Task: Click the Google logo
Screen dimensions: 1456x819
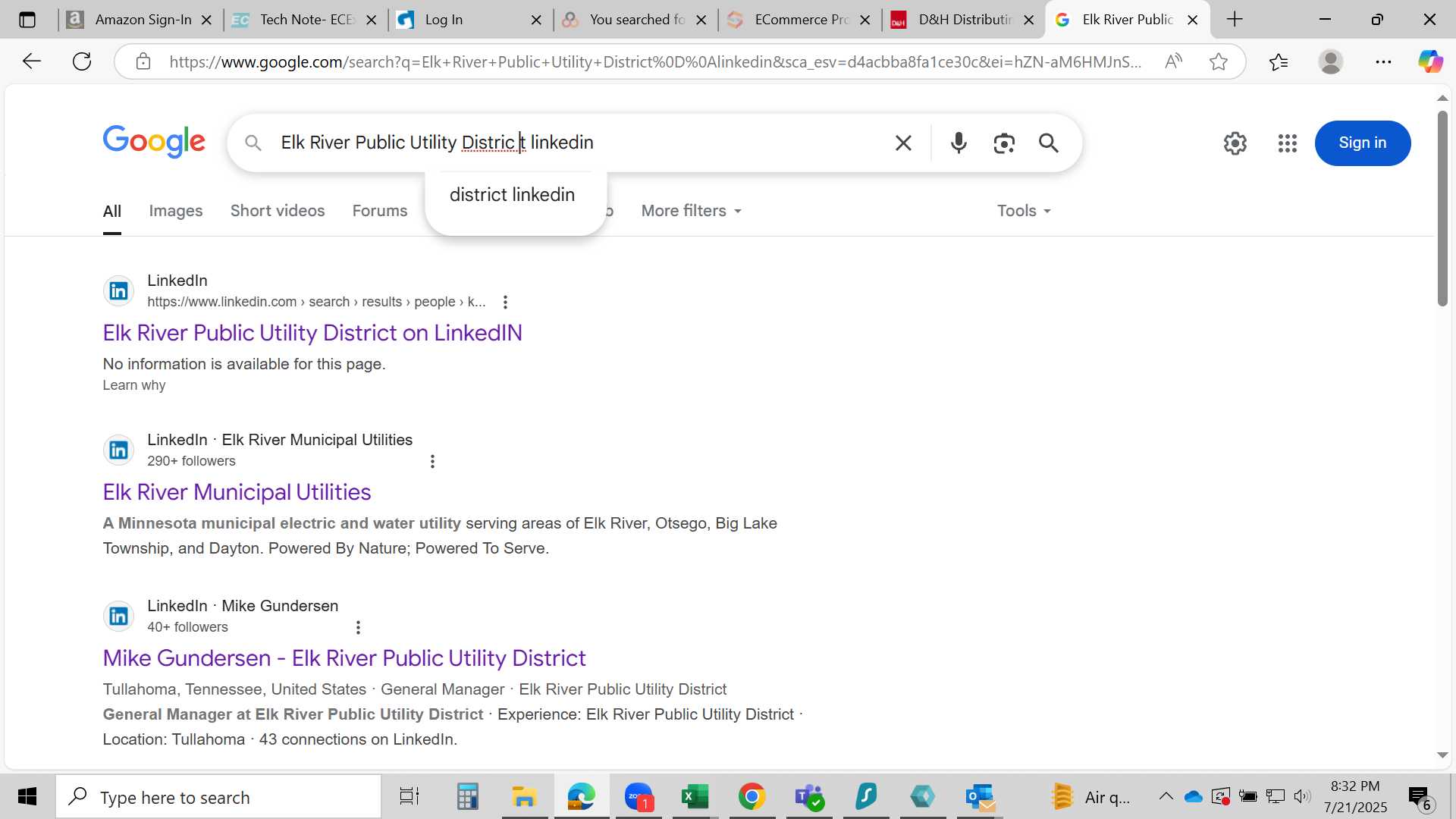Action: pos(154,142)
